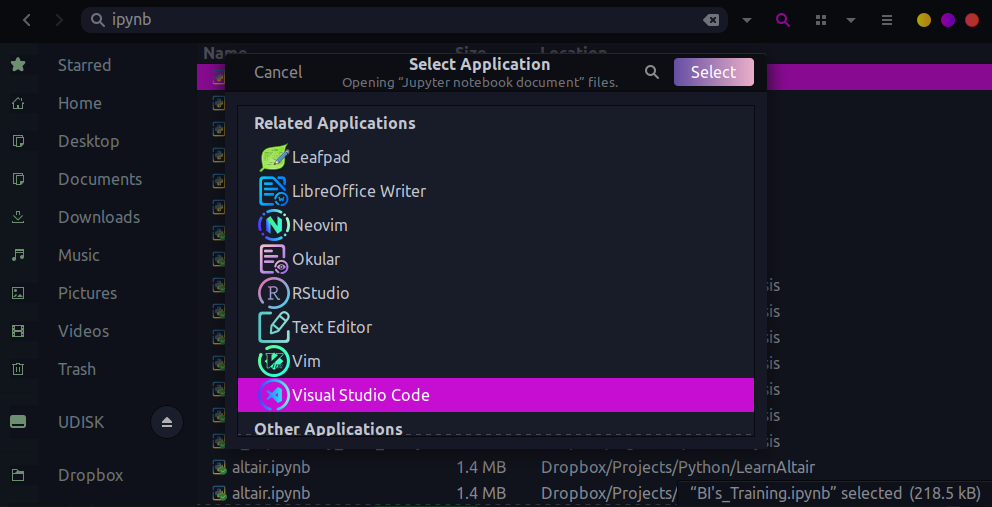Click the ipynb search field
The height and width of the screenshot is (507, 992).
pyautogui.click(x=404, y=20)
